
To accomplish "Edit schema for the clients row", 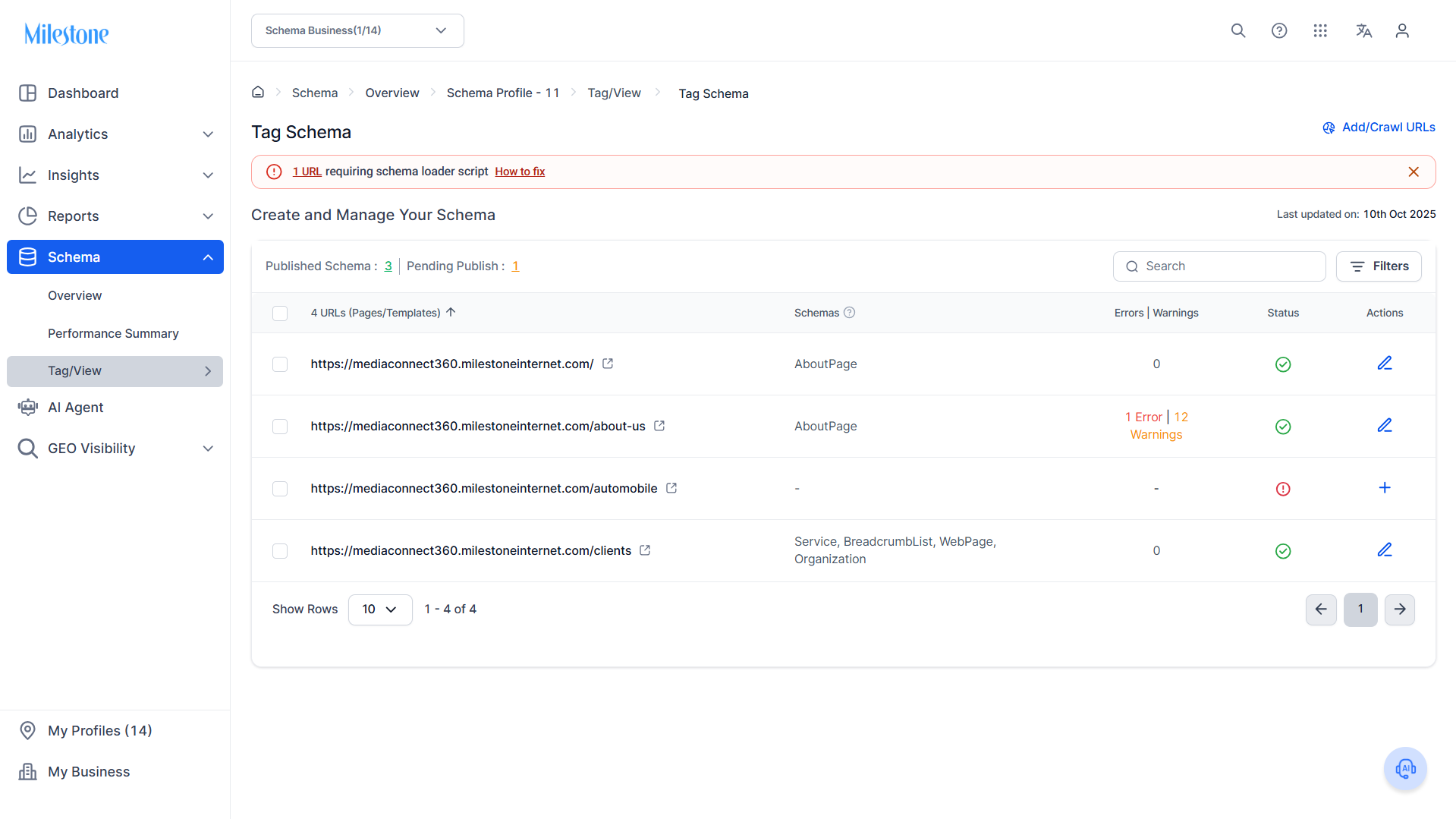I will pyautogui.click(x=1385, y=550).
